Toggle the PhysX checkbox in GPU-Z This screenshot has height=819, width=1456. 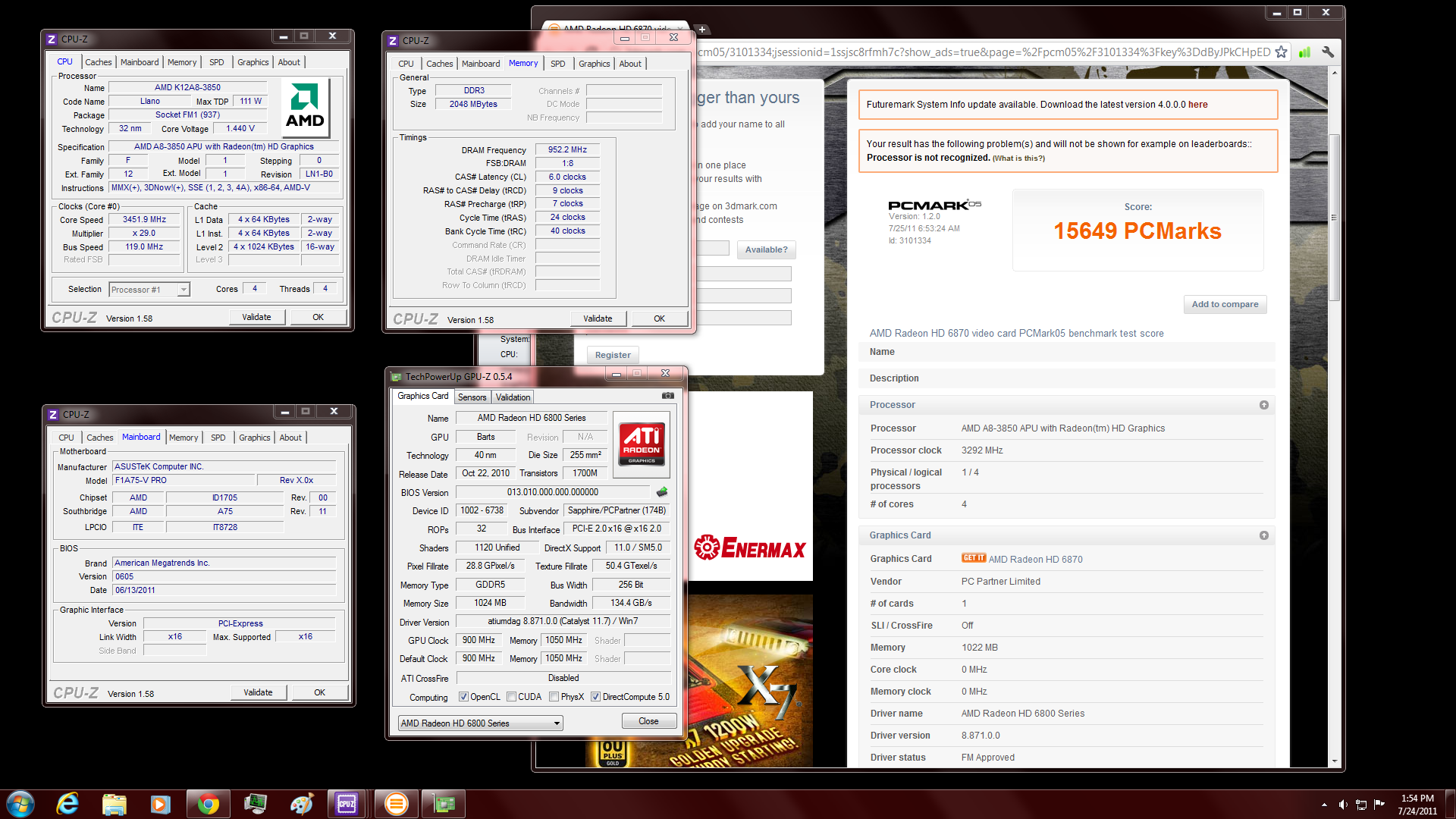coord(554,697)
